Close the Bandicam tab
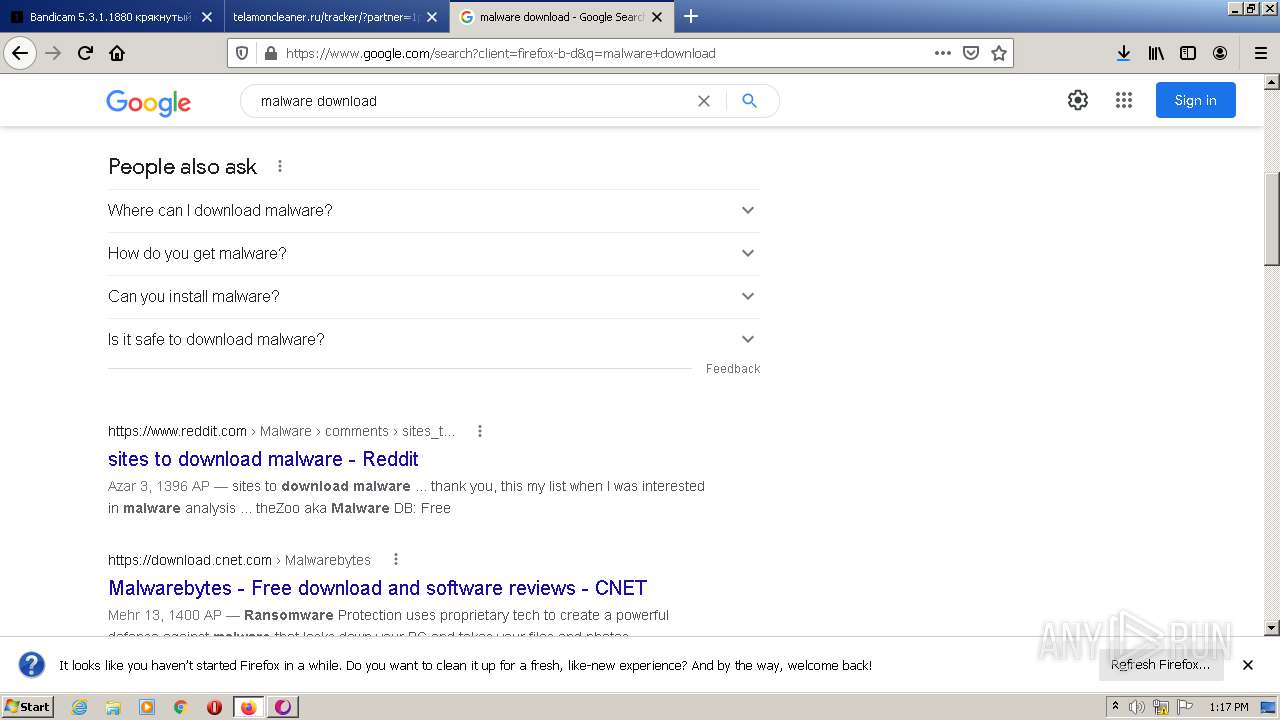The width and height of the screenshot is (1280, 720). click(x=206, y=17)
